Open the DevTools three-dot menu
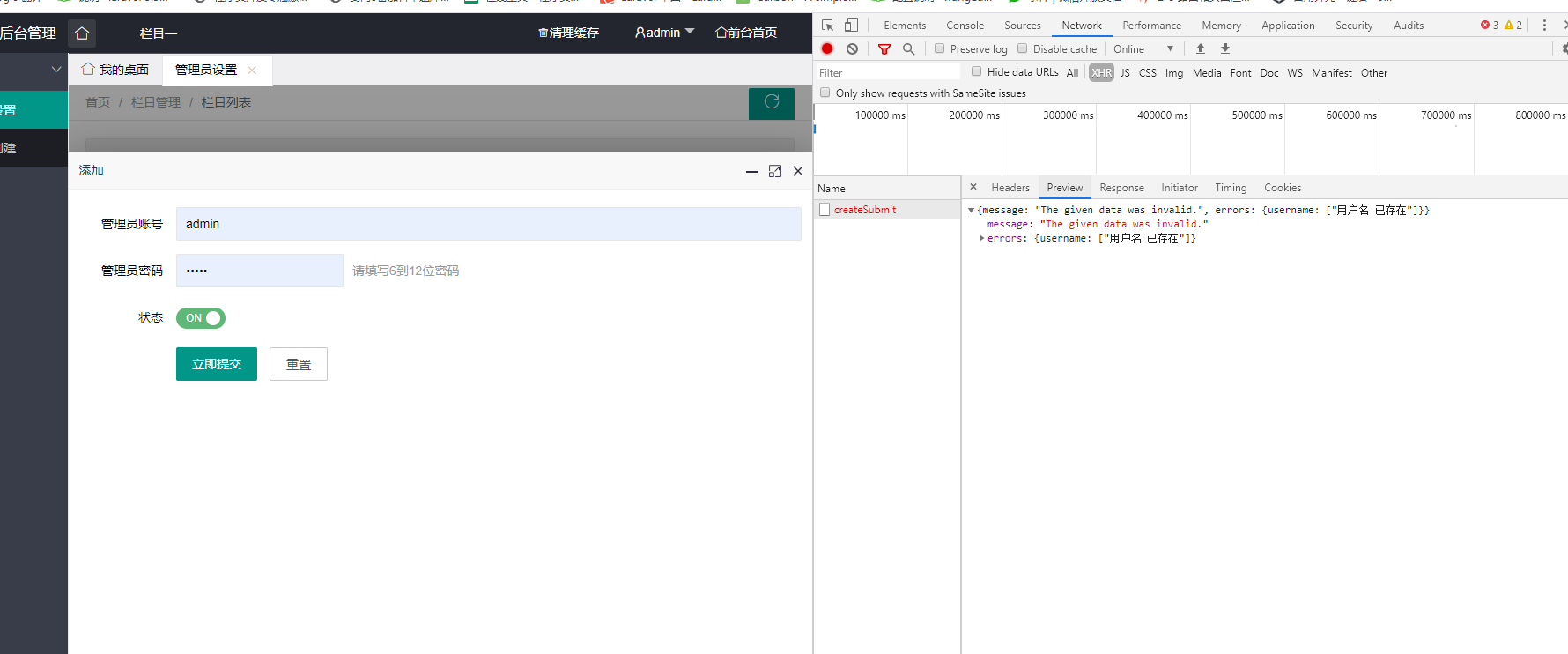 pyautogui.click(x=1544, y=26)
